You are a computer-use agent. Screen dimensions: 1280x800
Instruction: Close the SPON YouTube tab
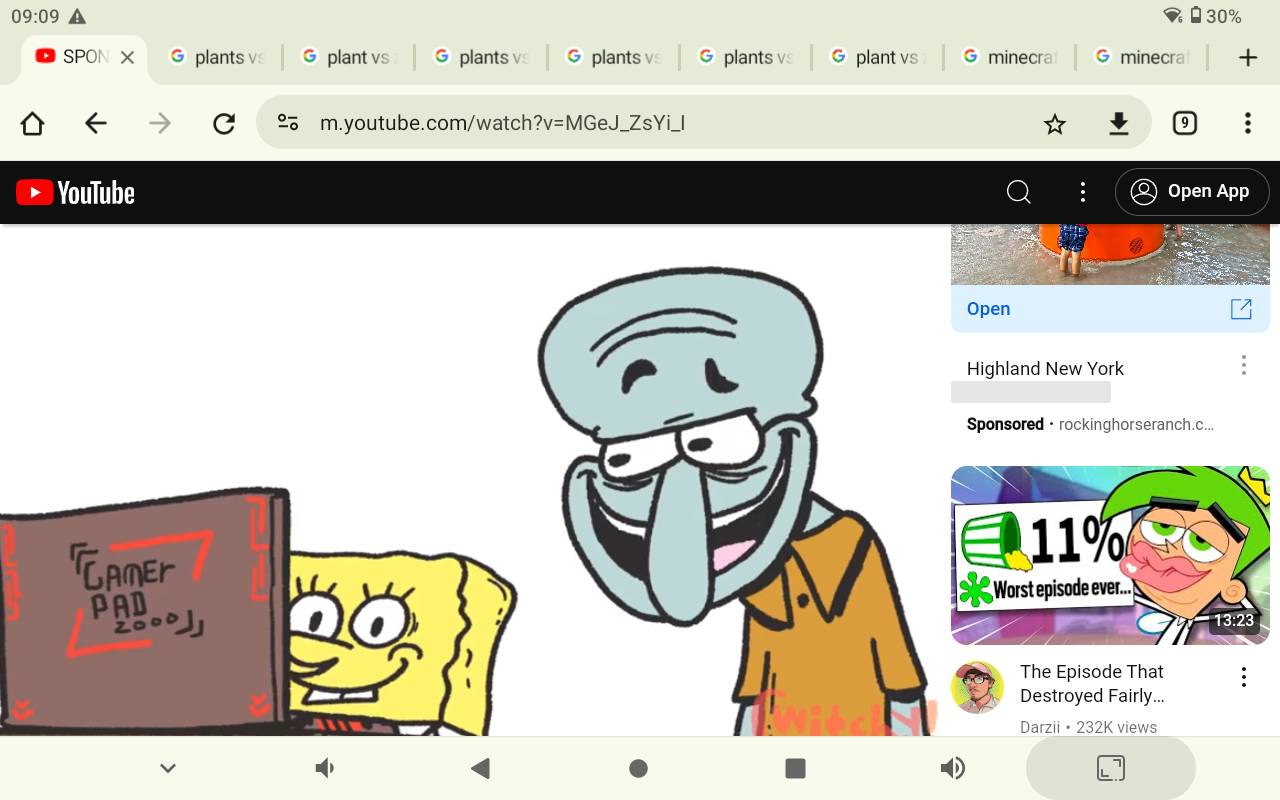tap(127, 57)
